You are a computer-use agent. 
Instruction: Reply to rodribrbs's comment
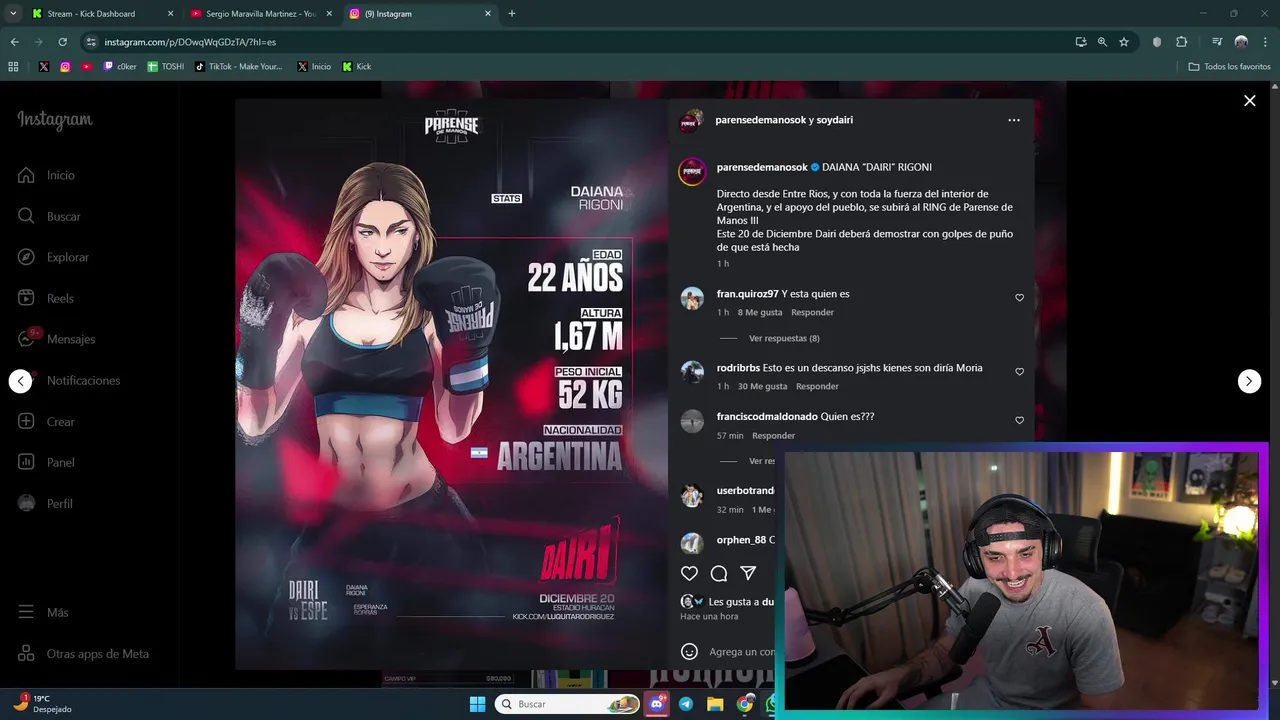pos(817,386)
